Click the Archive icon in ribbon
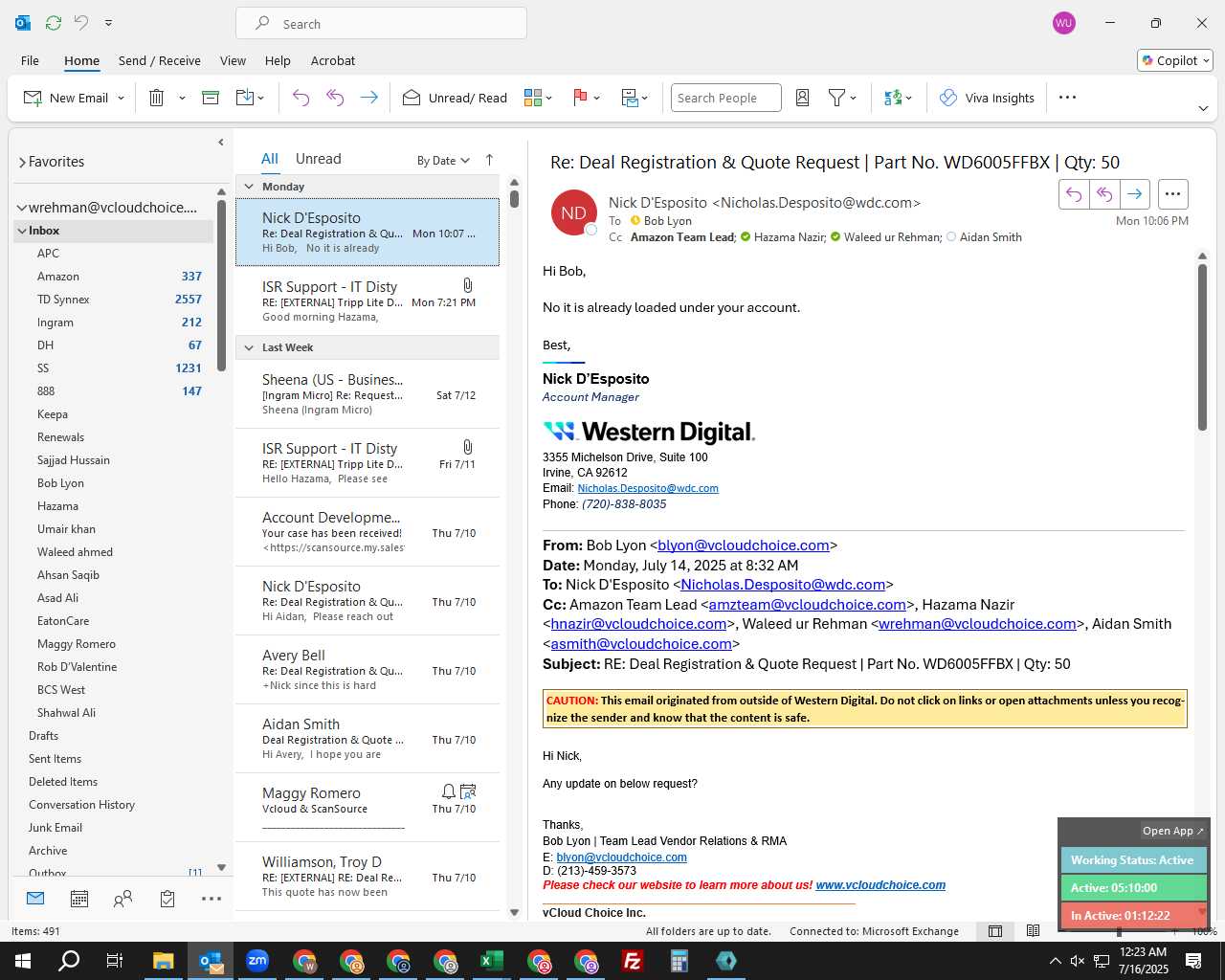The image size is (1225, 980). [x=211, y=98]
